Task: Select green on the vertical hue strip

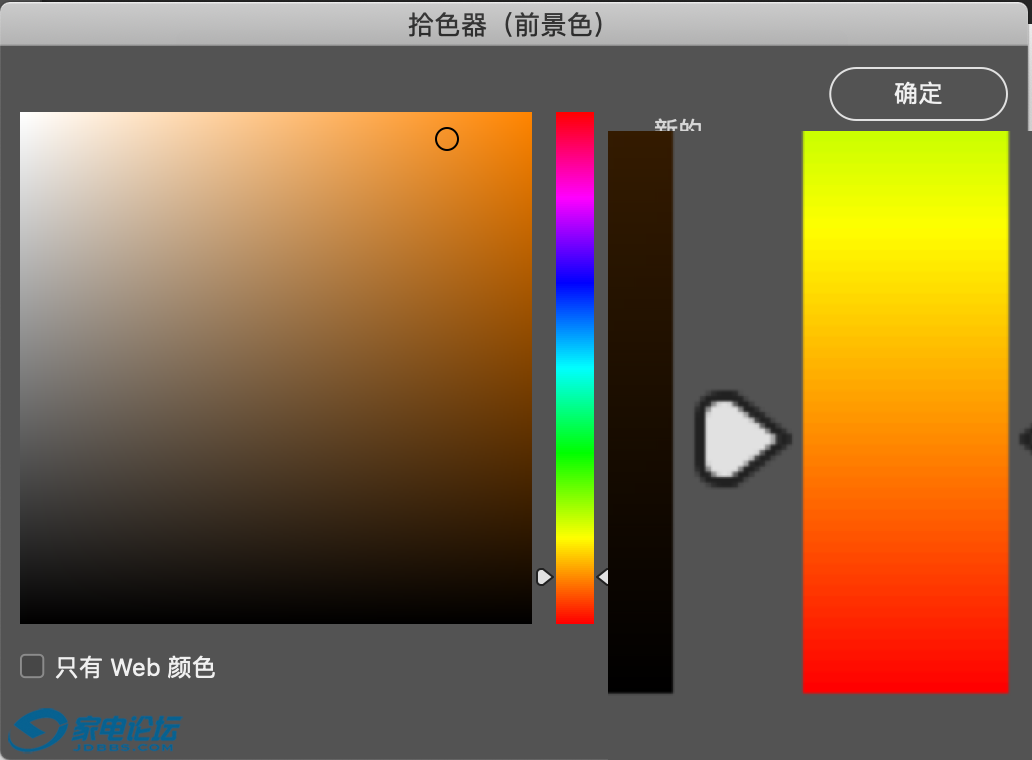Action: click(x=575, y=455)
